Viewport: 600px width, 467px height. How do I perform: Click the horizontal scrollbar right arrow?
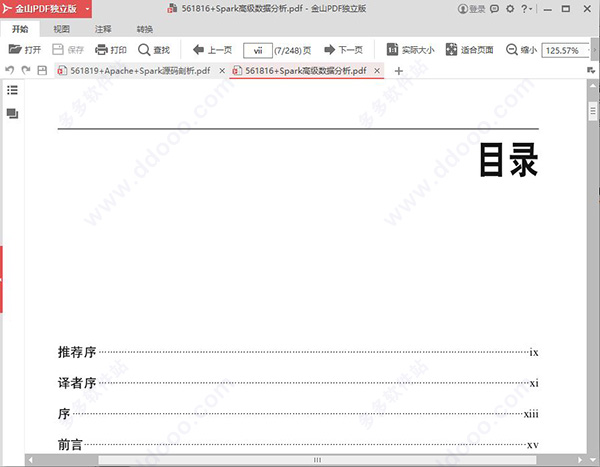(x=580, y=460)
